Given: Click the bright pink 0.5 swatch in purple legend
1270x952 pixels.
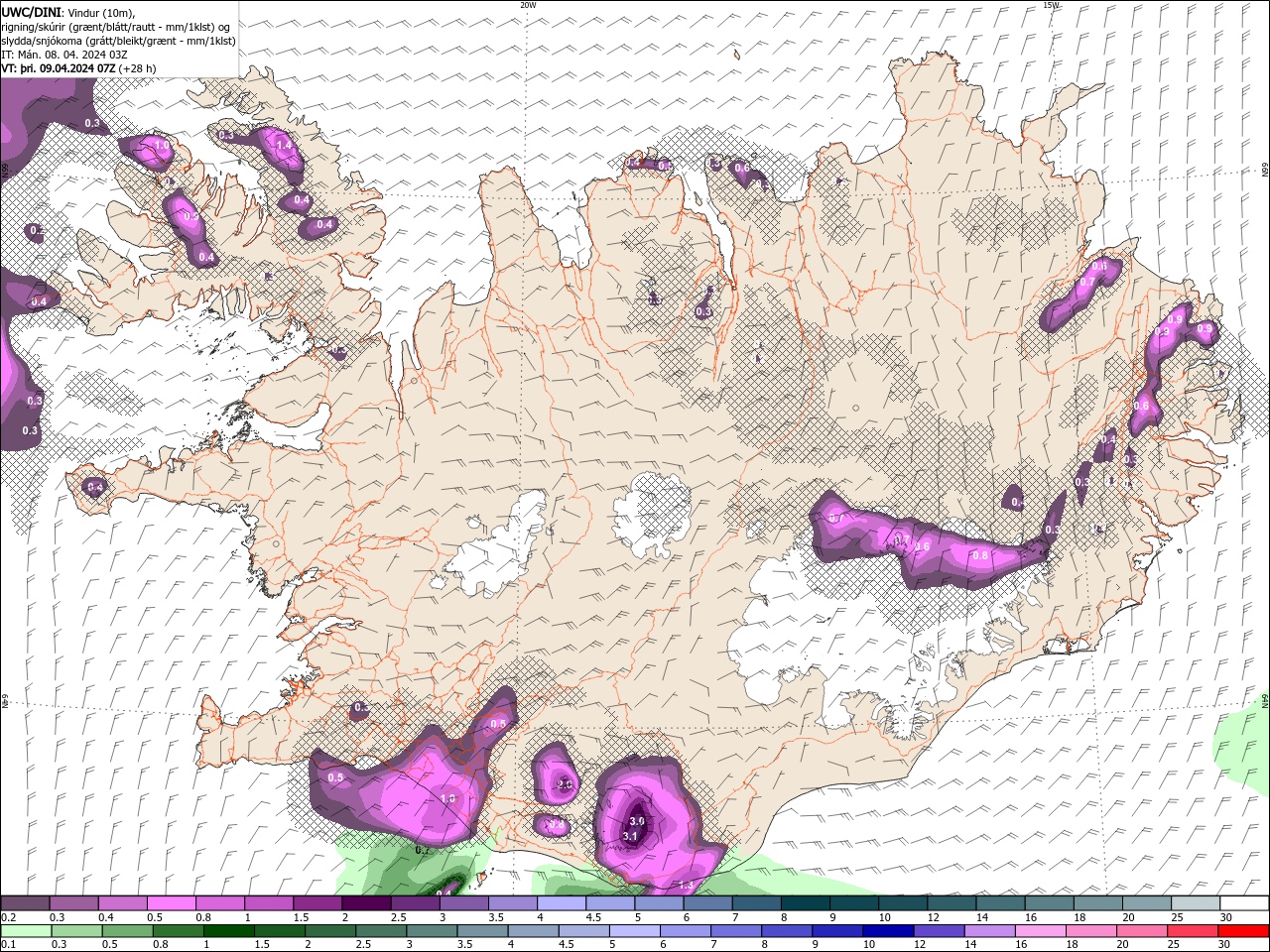Looking at the screenshot, I should point(171,903).
